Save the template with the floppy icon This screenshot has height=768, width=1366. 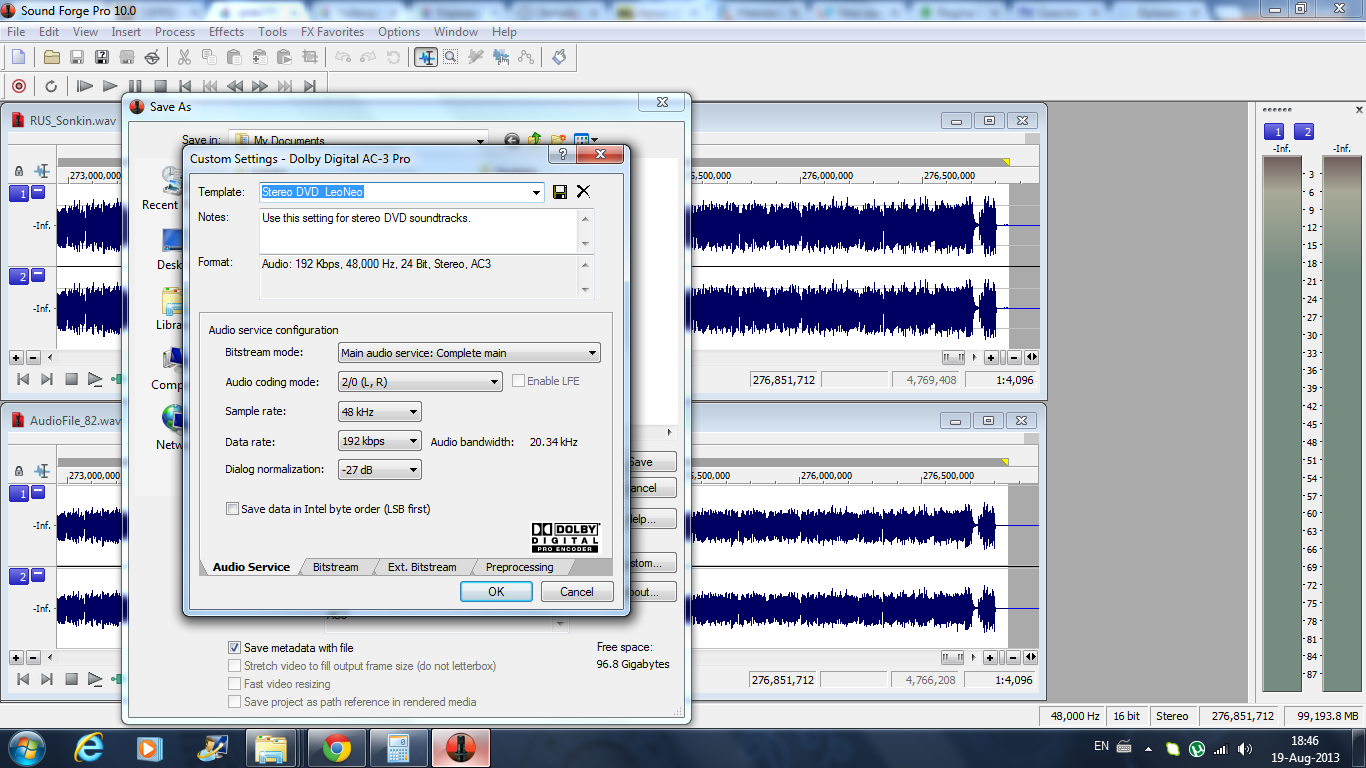click(560, 192)
